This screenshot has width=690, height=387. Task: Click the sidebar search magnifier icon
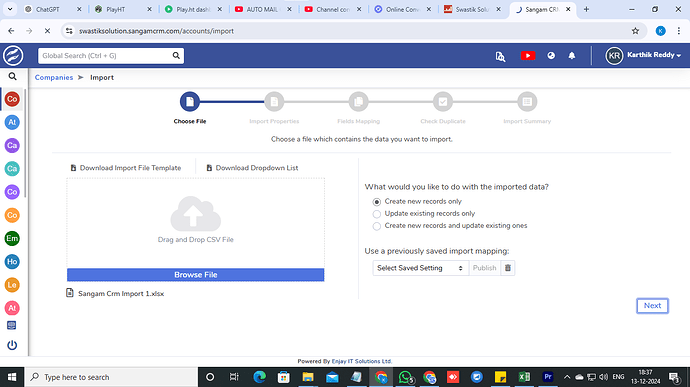[12, 77]
